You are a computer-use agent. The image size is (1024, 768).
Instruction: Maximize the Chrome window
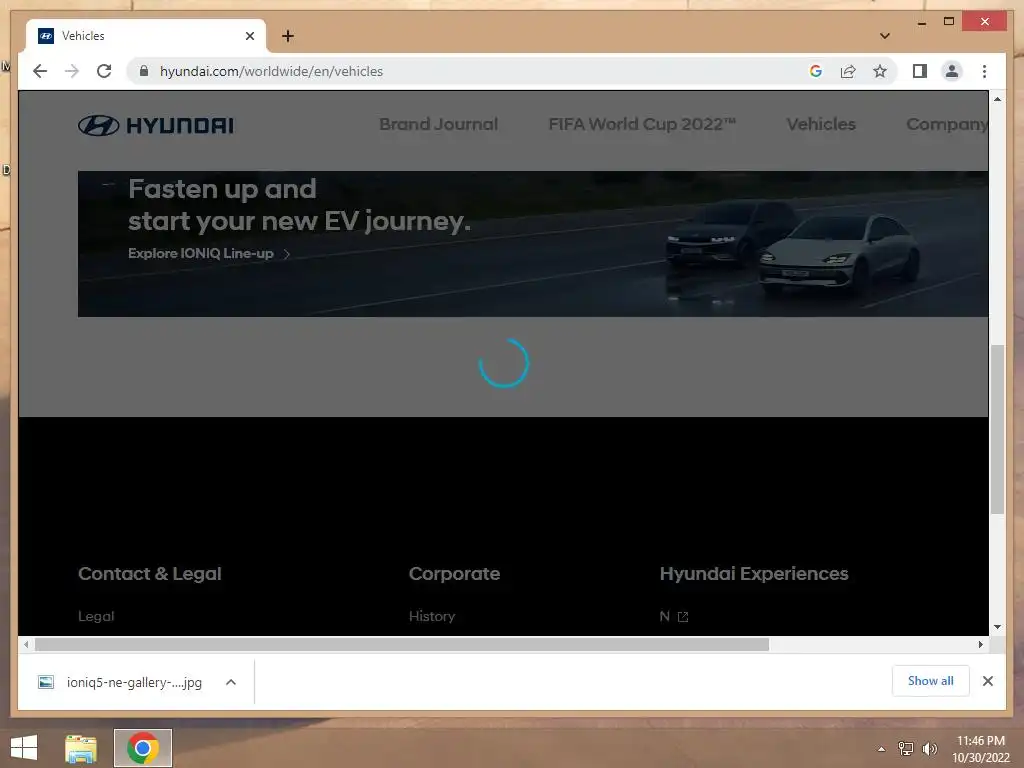click(x=949, y=22)
